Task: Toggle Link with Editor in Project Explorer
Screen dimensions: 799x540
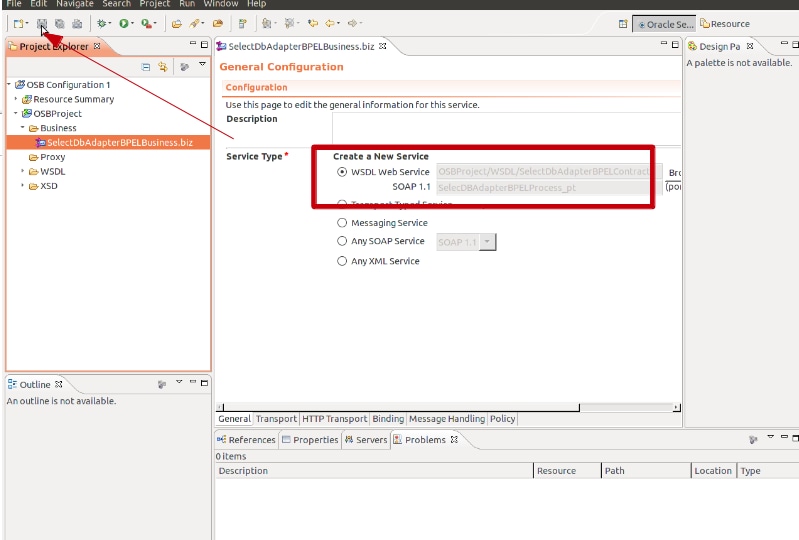Action: [163, 67]
